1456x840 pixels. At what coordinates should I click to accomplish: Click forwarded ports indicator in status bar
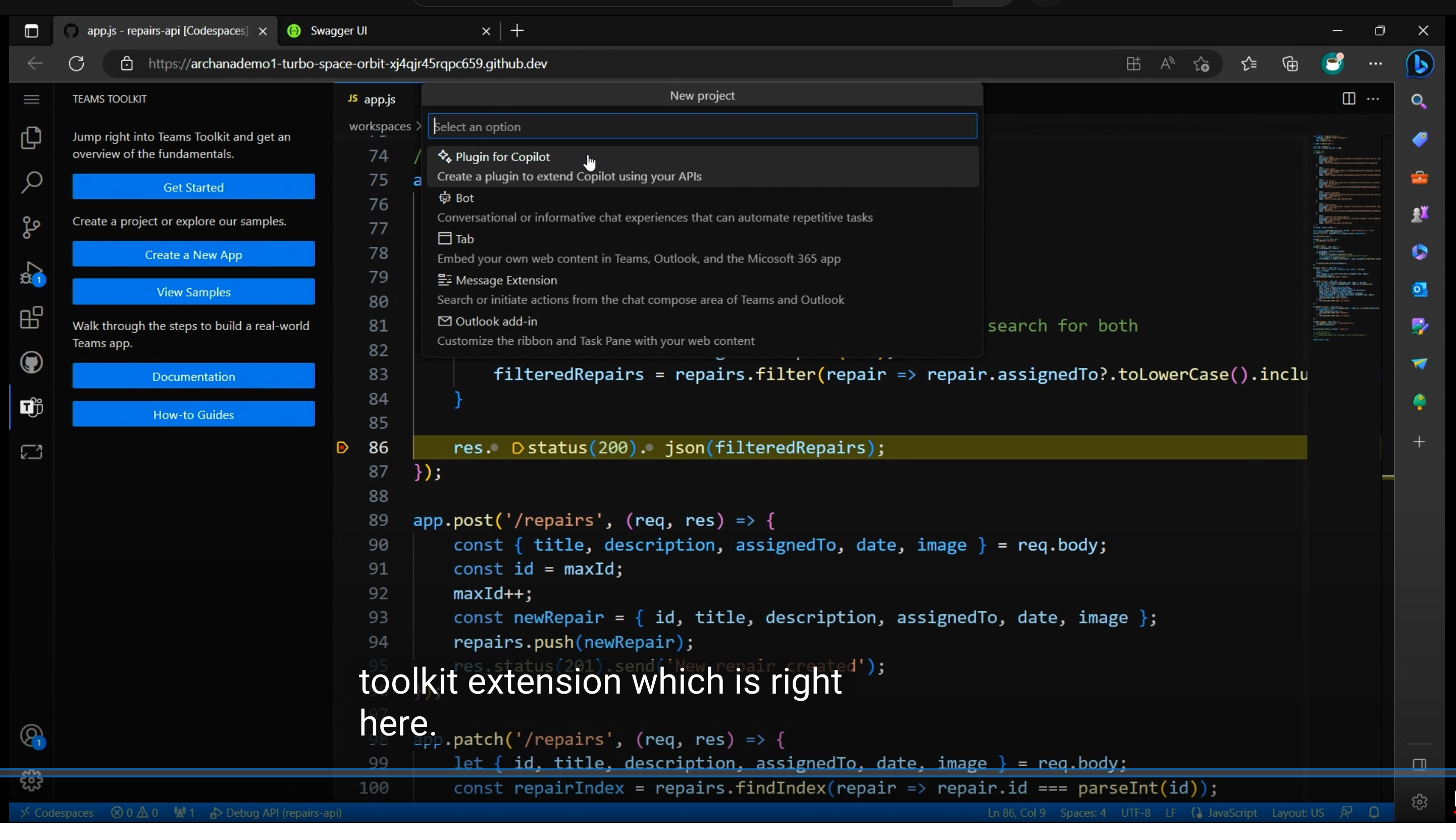[184, 813]
